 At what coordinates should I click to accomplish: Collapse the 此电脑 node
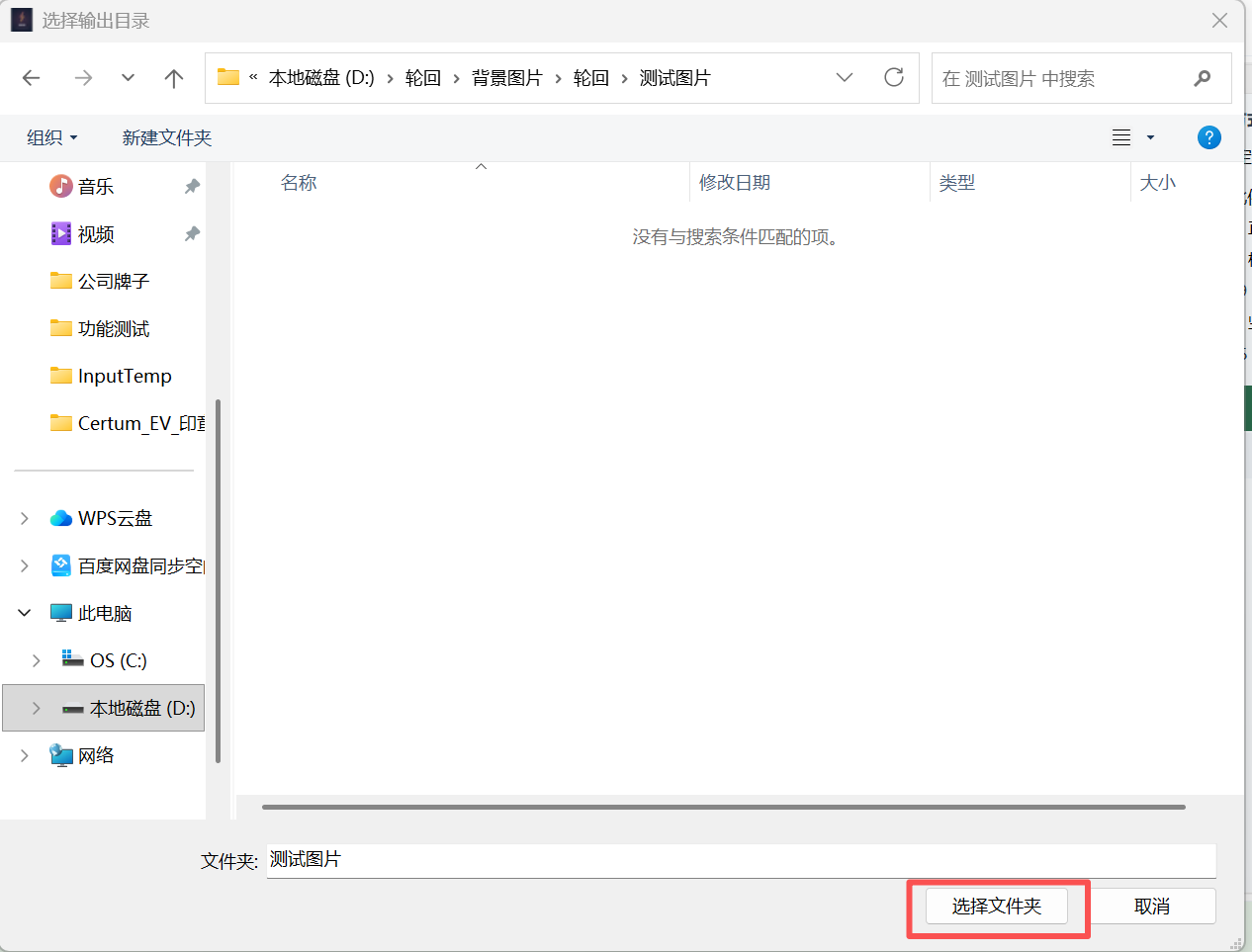point(25,613)
